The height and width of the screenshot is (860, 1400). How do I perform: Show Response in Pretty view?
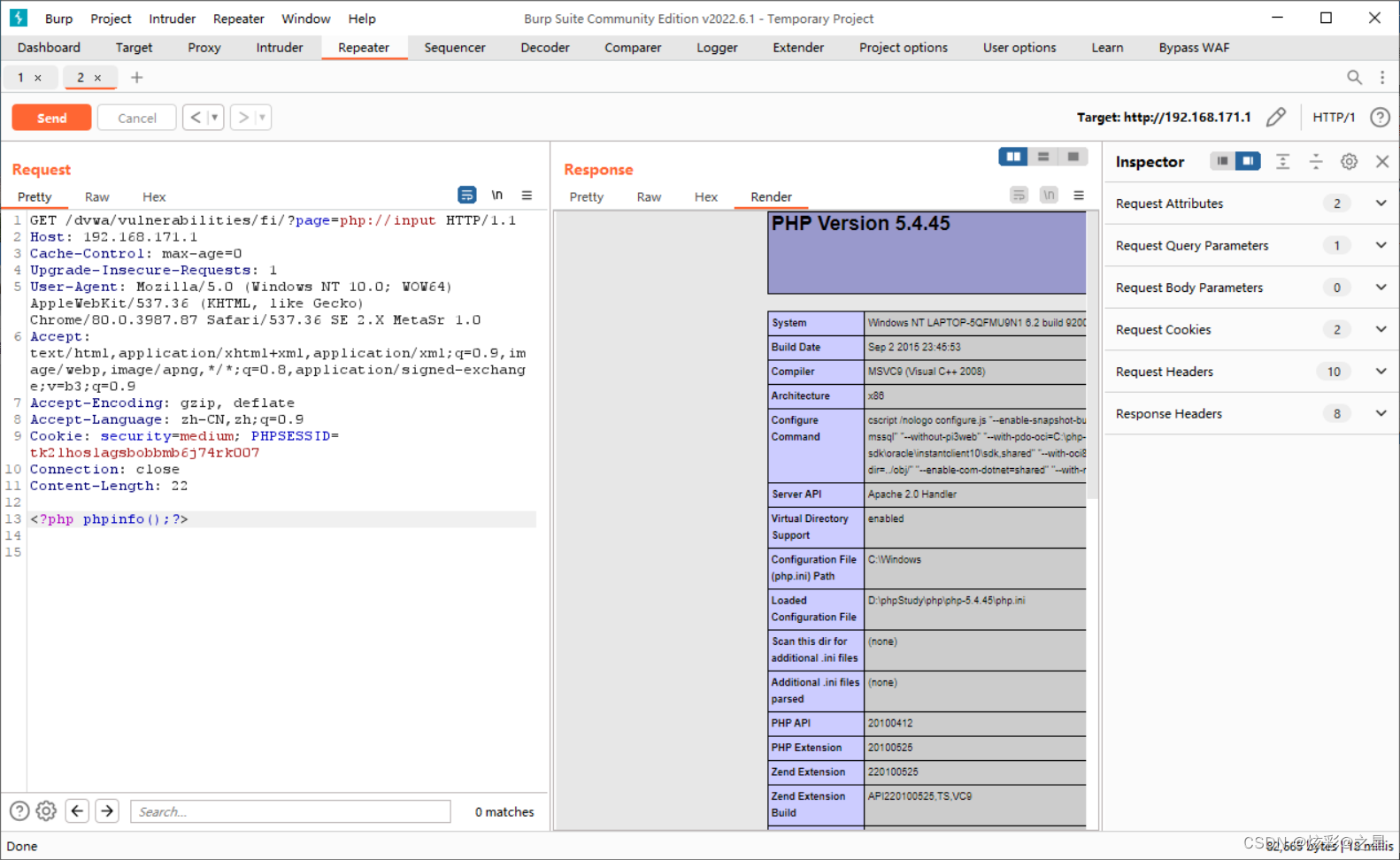click(x=586, y=196)
